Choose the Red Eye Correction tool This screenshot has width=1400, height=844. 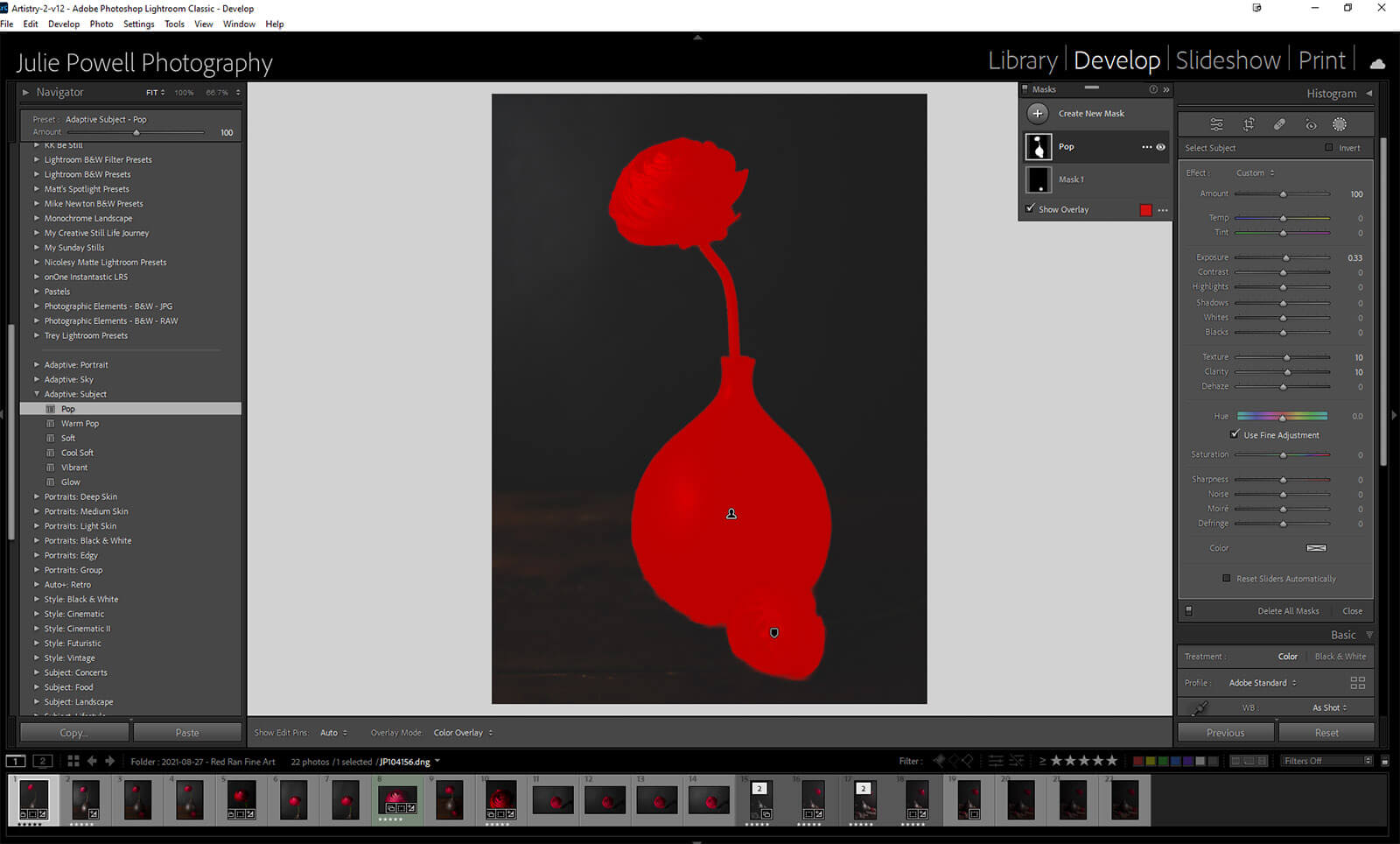(x=1310, y=124)
